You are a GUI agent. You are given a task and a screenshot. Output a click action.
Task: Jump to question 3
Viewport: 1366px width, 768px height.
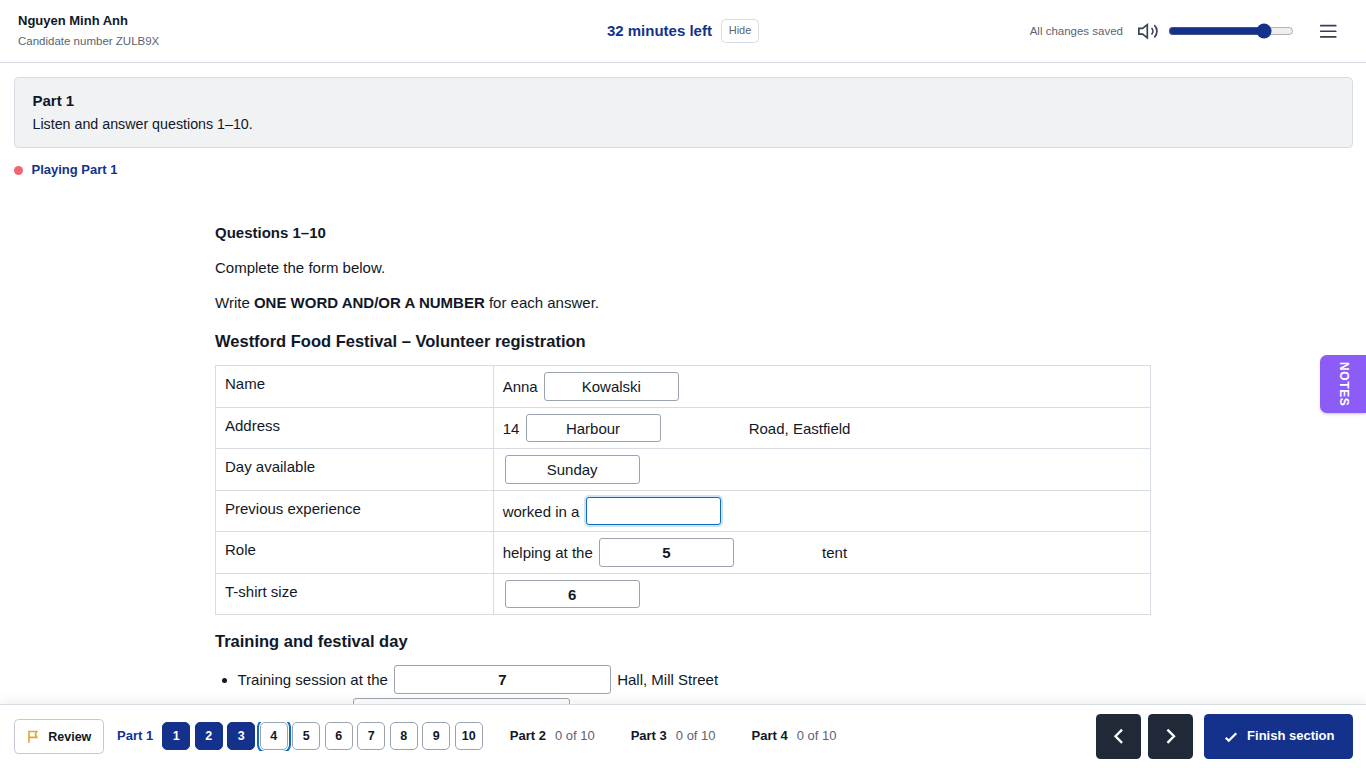[x=241, y=736]
